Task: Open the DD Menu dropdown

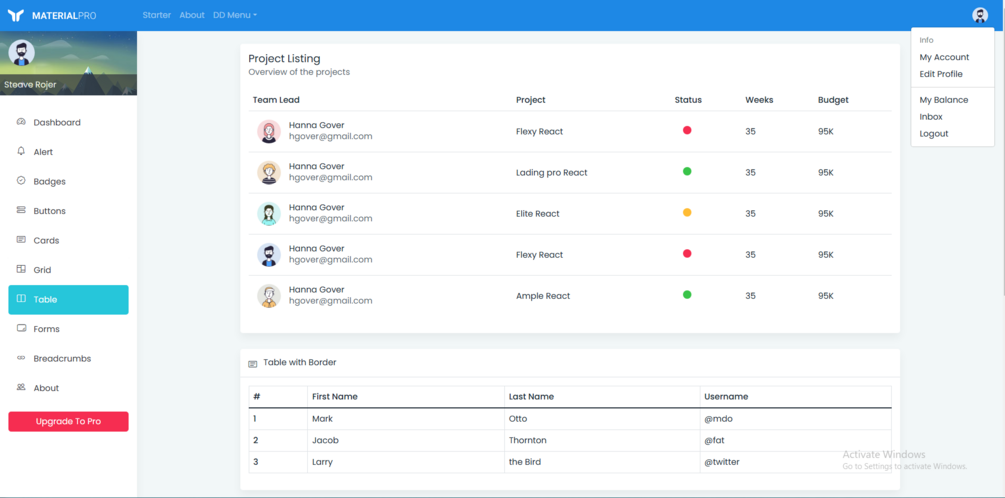Action: pos(235,15)
